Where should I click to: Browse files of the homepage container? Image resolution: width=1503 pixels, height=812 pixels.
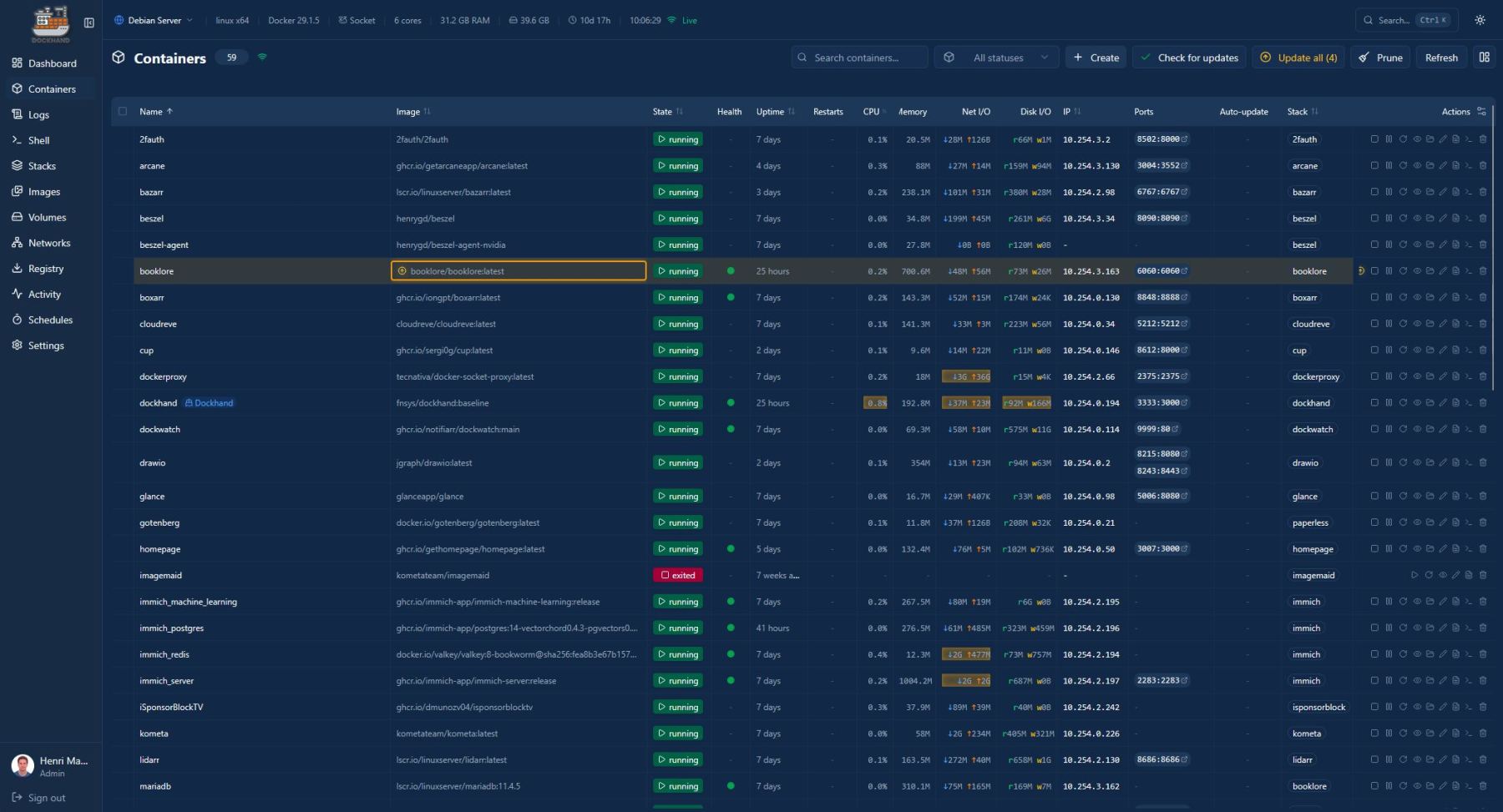(x=1430, y=549)
